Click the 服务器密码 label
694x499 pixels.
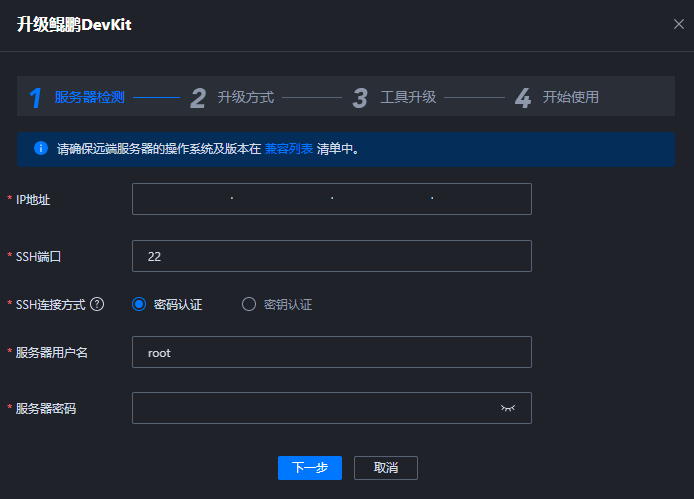pos(46,408)
